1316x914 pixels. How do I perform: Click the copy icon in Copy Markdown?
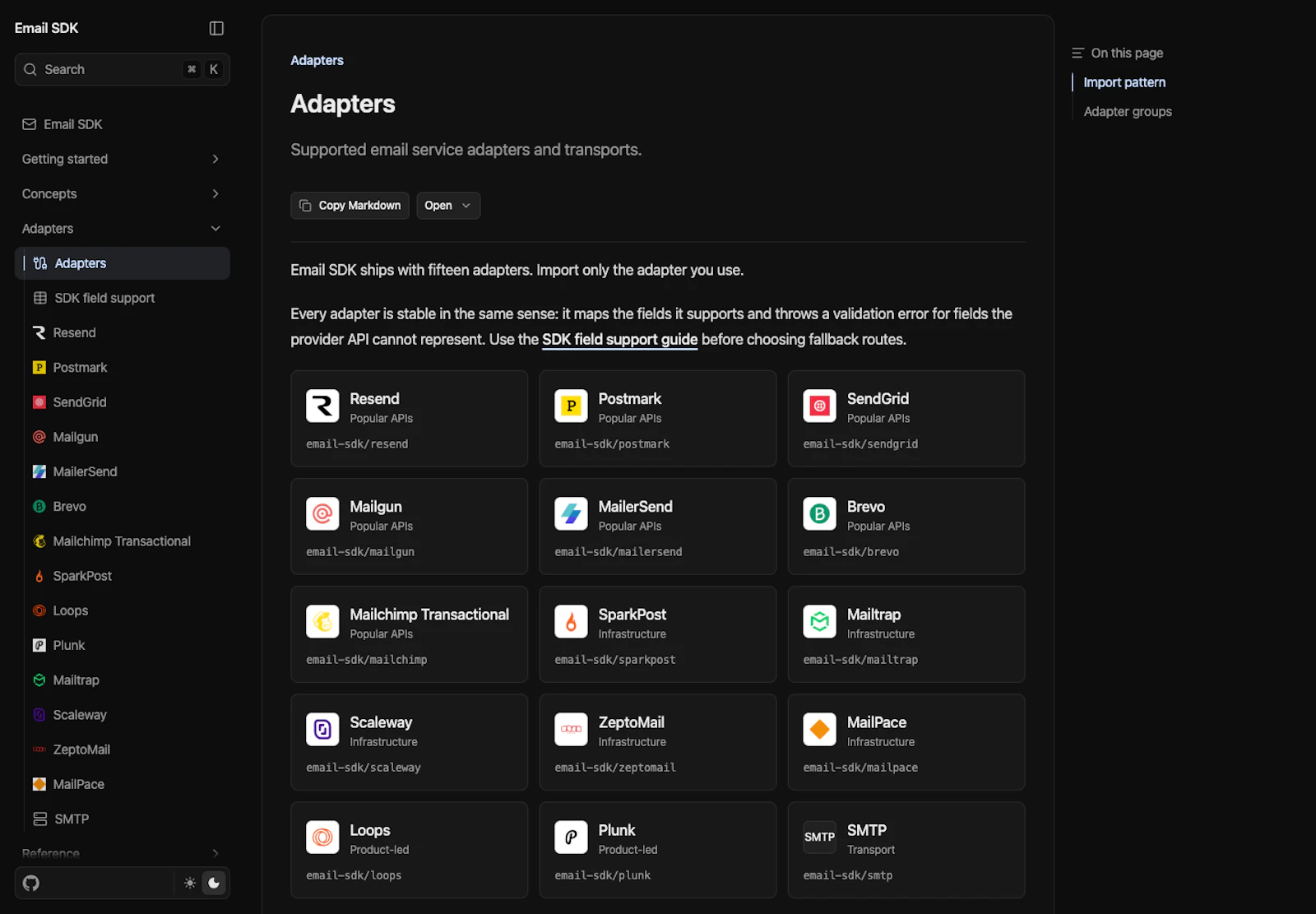[x=305, y=206]
